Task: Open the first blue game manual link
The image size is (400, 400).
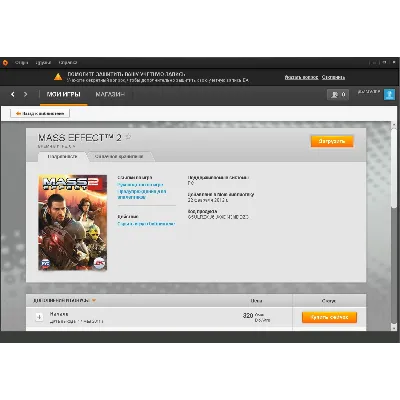Action: (x=140, y=184)
